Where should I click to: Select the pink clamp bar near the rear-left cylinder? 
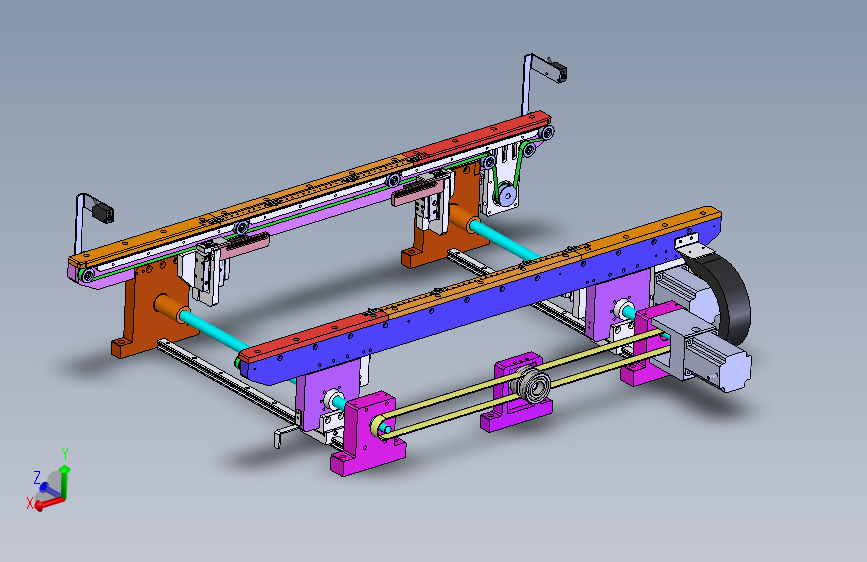click(245, 244)
